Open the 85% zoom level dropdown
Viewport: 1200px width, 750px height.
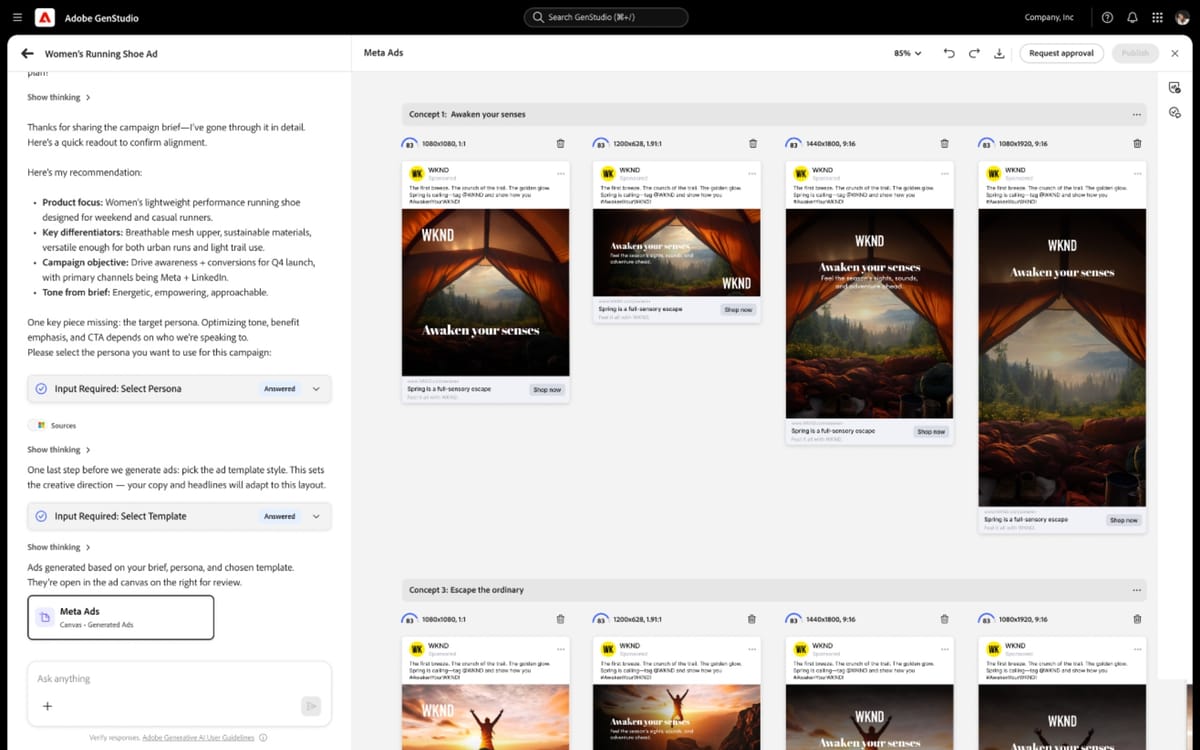903,53
